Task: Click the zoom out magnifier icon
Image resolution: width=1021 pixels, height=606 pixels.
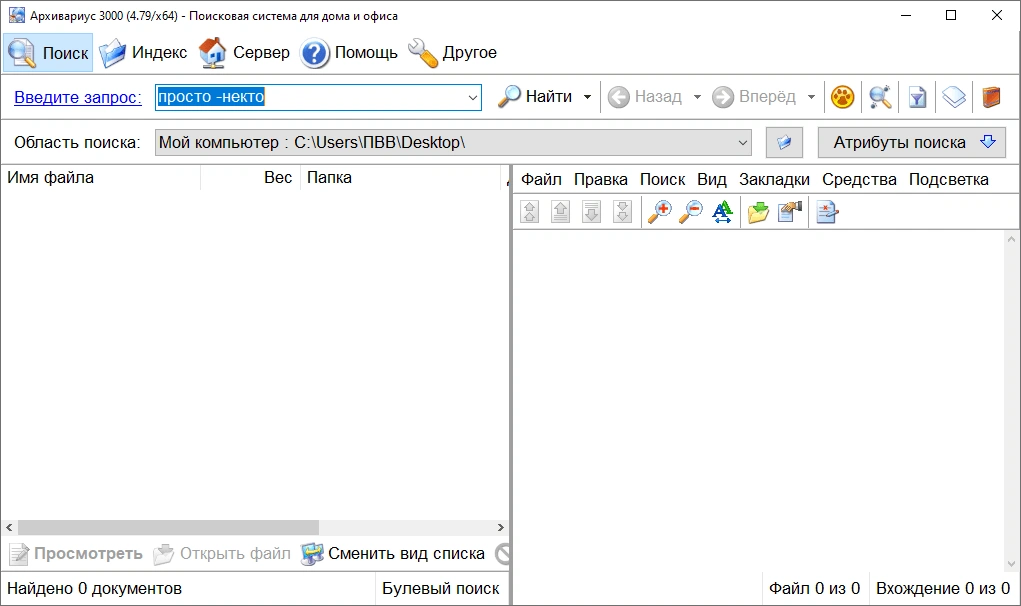Action: 691,212
